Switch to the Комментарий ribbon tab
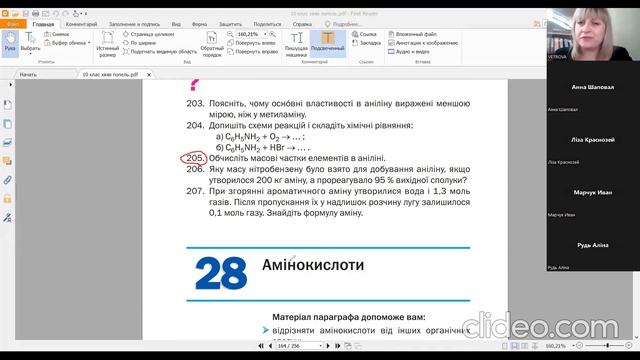Image resolution: width=640 pixels, height=360 pixels. click(x=81, y=24)
